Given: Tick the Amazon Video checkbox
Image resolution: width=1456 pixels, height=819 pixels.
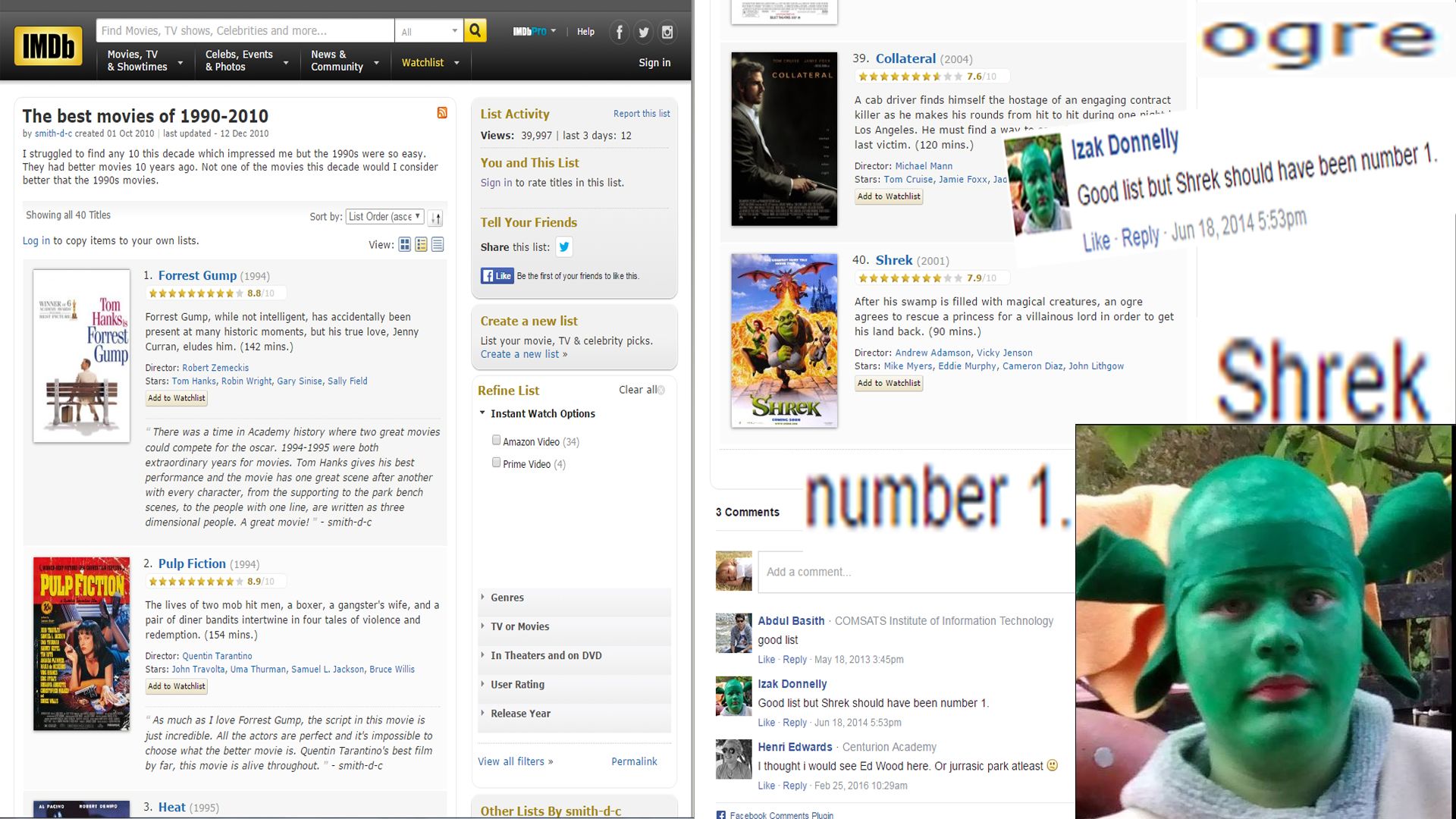Looking at the screenshot, I should tap(496, 440).
